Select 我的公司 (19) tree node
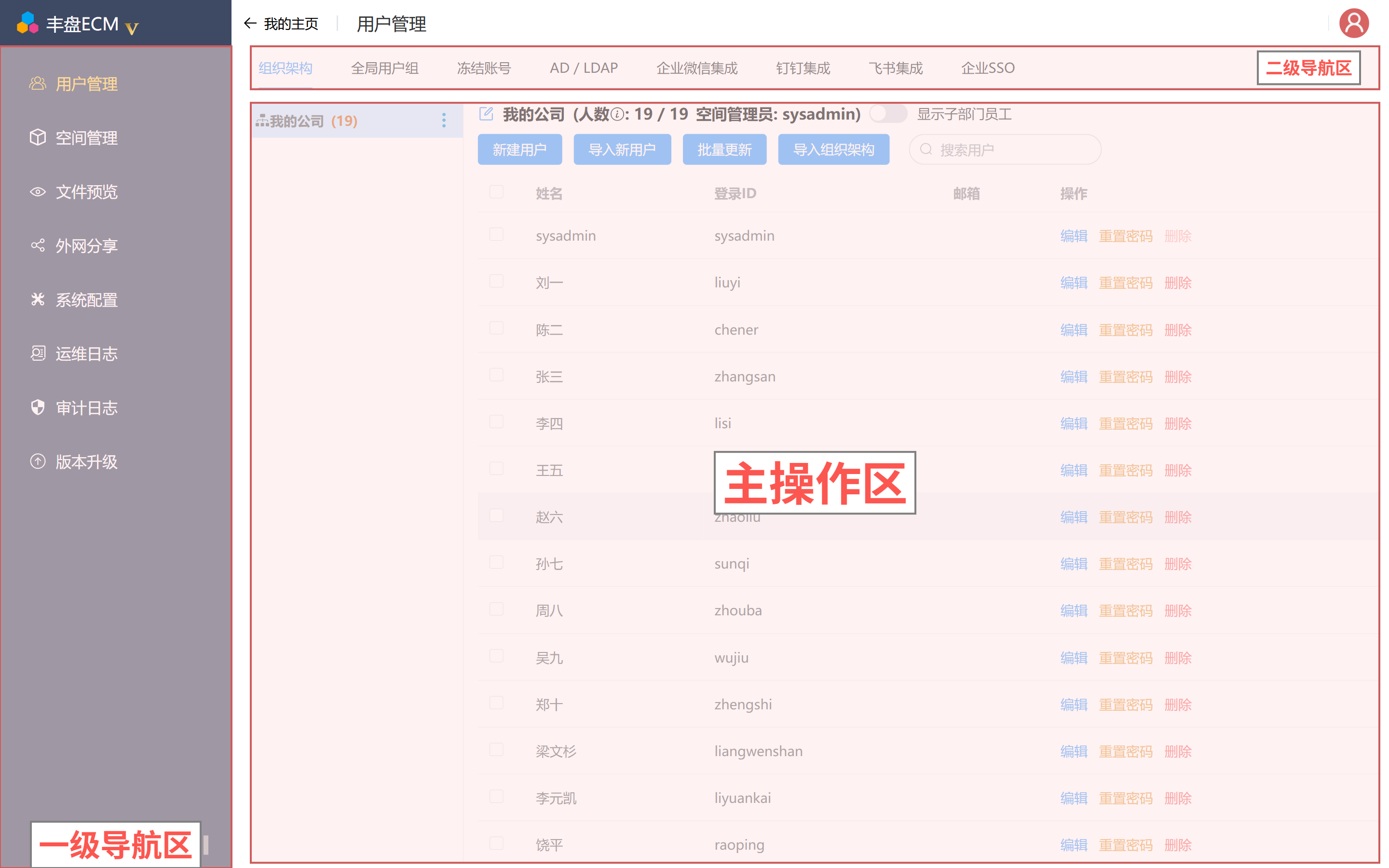 (357, 121)
